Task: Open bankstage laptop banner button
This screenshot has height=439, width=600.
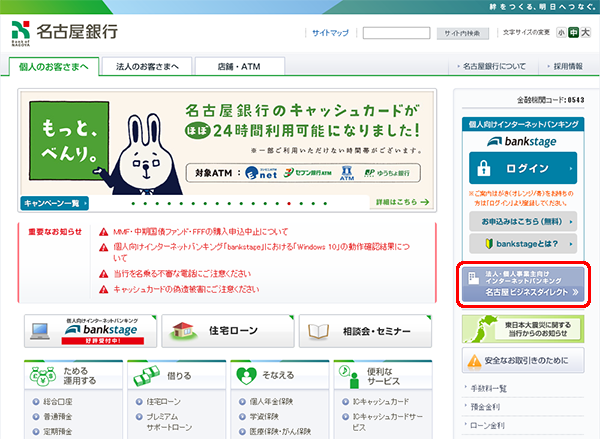Action: click(x=90, y=331)
